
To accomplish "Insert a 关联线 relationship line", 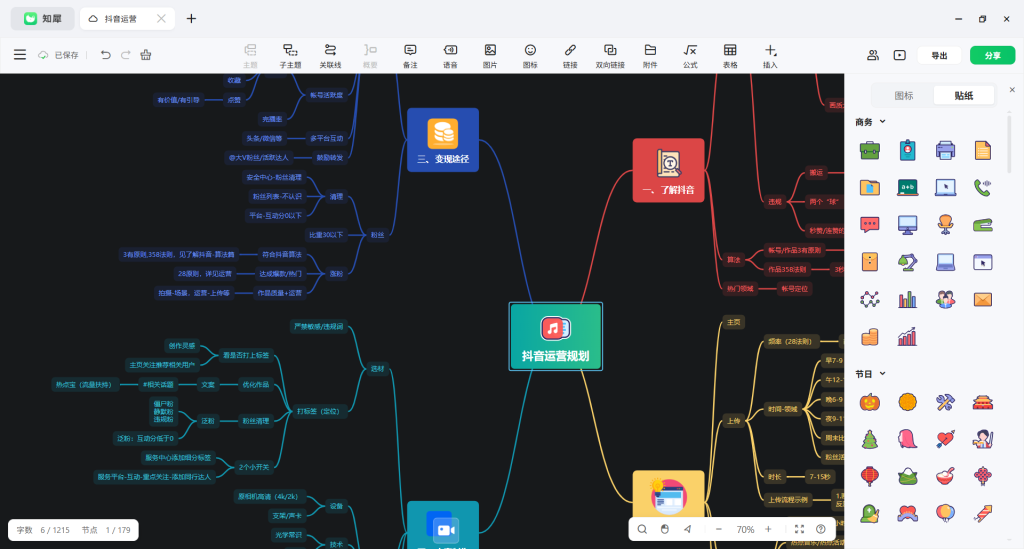I will (x=330, y=56).
